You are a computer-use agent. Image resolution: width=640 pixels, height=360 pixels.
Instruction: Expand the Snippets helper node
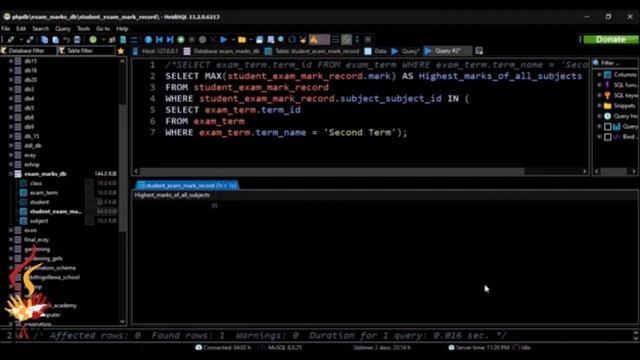599,106
